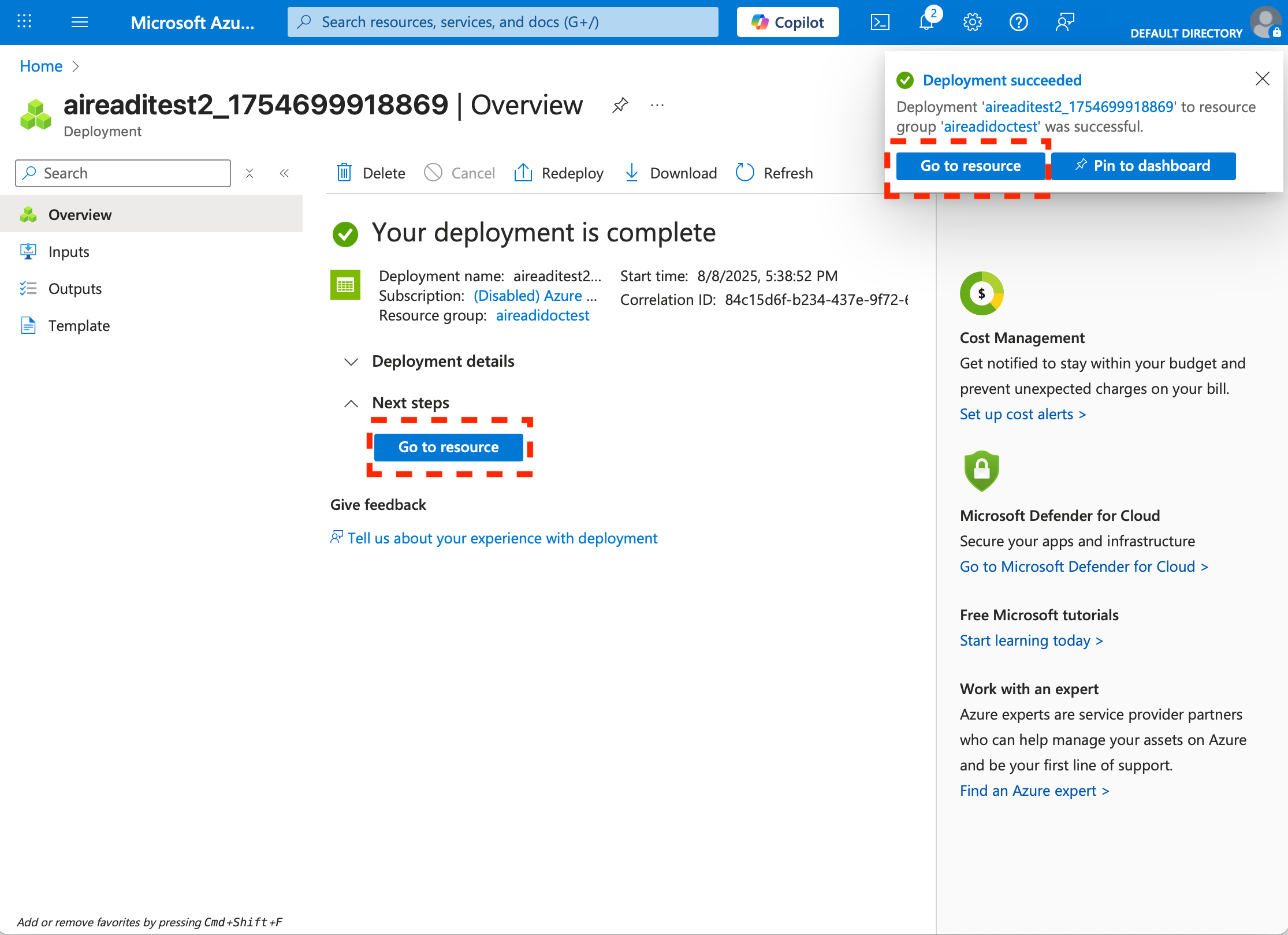Viewport: 1288px width, 935px height.
Task: Focus the global resource search box
Action: 502,23
